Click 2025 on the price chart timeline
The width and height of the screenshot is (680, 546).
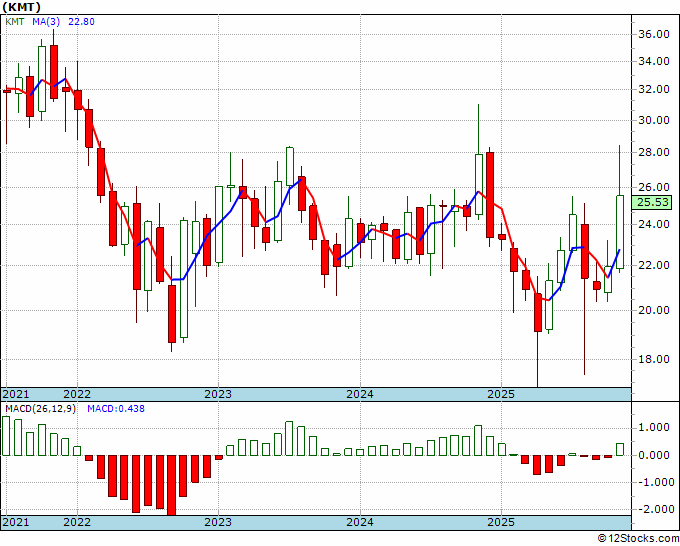pyautogui.click(x=501, y=394)
